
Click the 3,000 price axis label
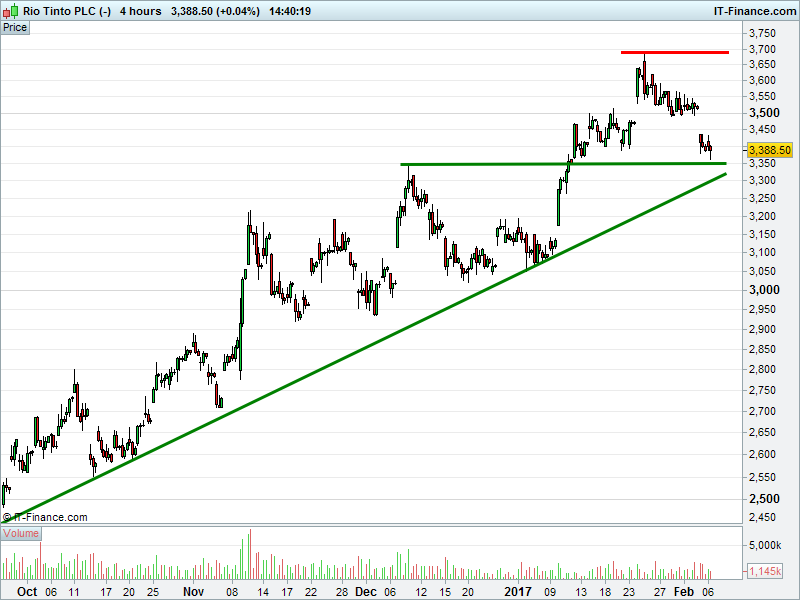pyautogui.click(x=764, y=290)
